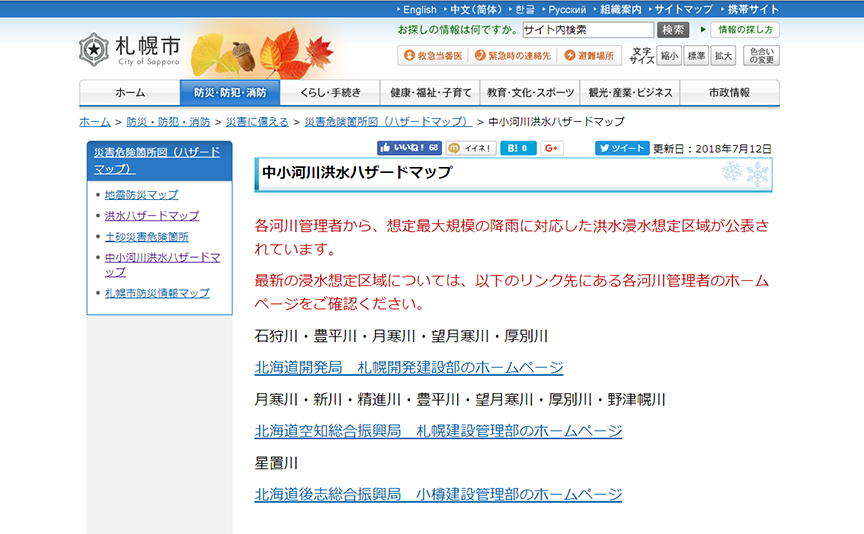Screen dimensions: 864x534
Task: Open 組織案内 organization guide
Action: [x=620, y=9]
